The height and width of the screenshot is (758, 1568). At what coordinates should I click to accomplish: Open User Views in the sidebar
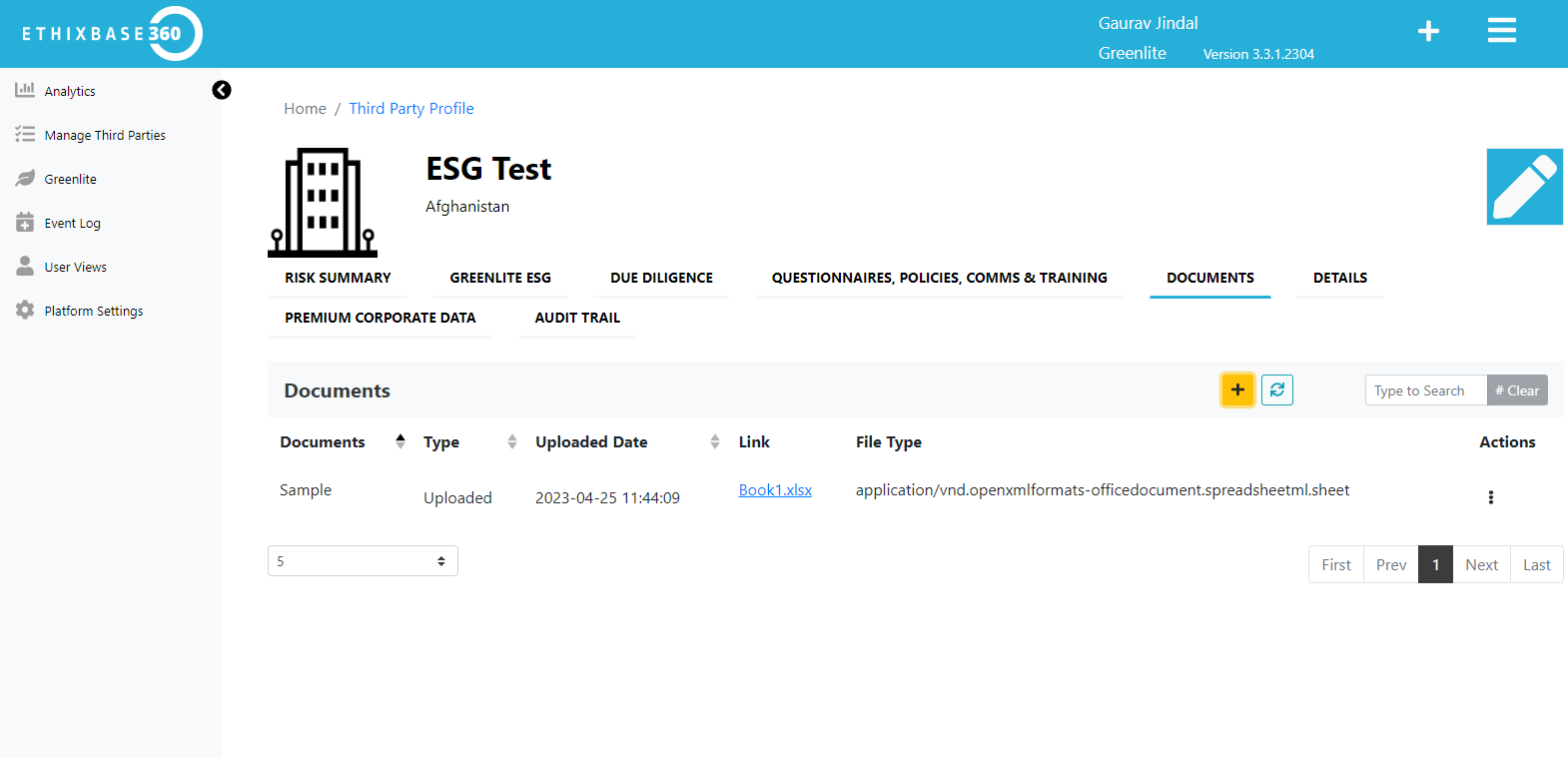76,267
